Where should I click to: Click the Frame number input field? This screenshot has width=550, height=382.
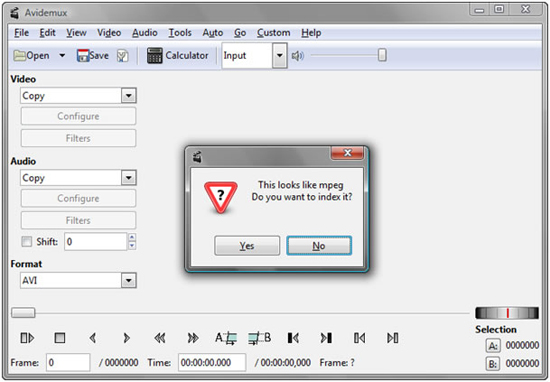click(68, 362)
